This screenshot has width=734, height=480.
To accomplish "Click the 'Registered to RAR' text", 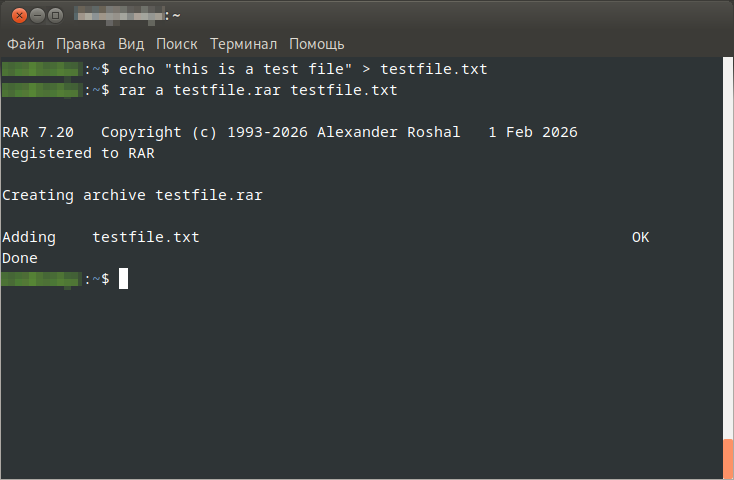I will tap(78, 153).
